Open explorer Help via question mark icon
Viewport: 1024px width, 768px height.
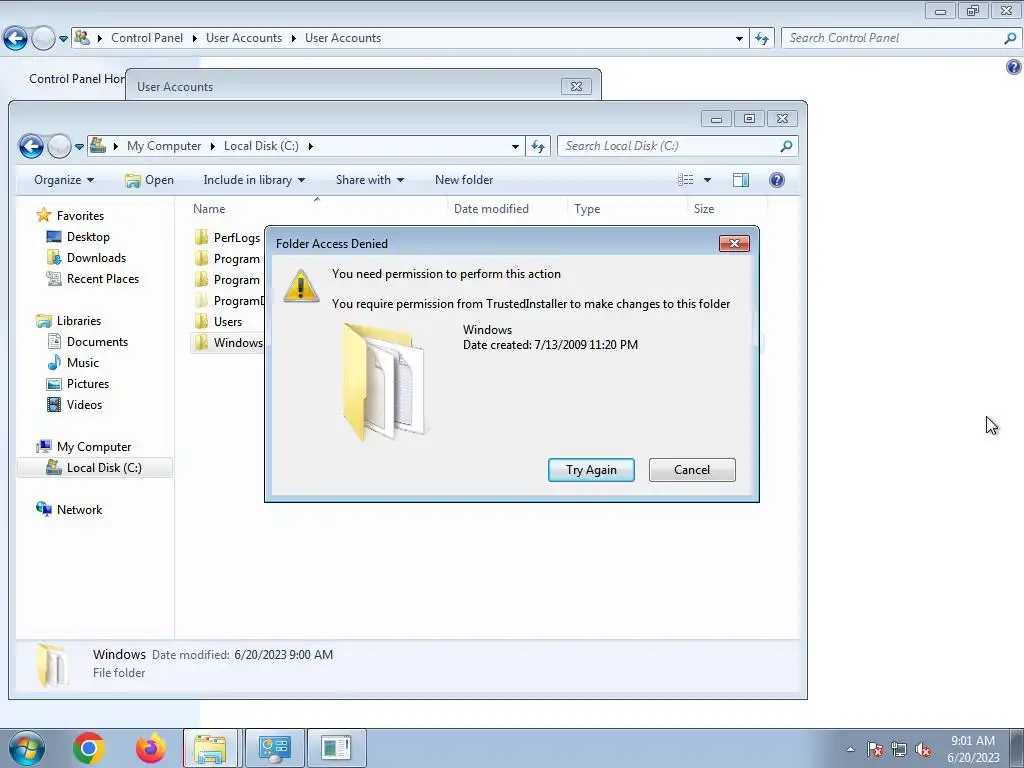pos(776,180)
